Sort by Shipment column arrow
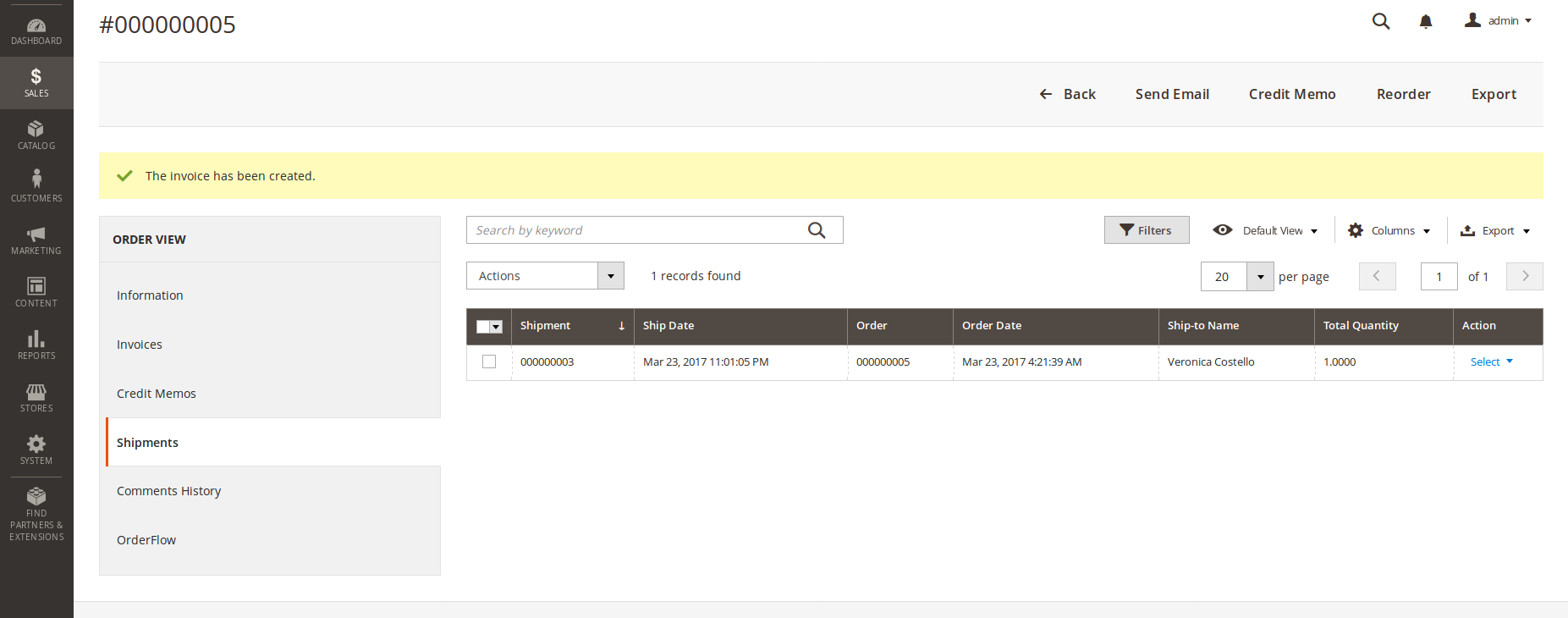1568x618 pixels. (x=621, y=326)
